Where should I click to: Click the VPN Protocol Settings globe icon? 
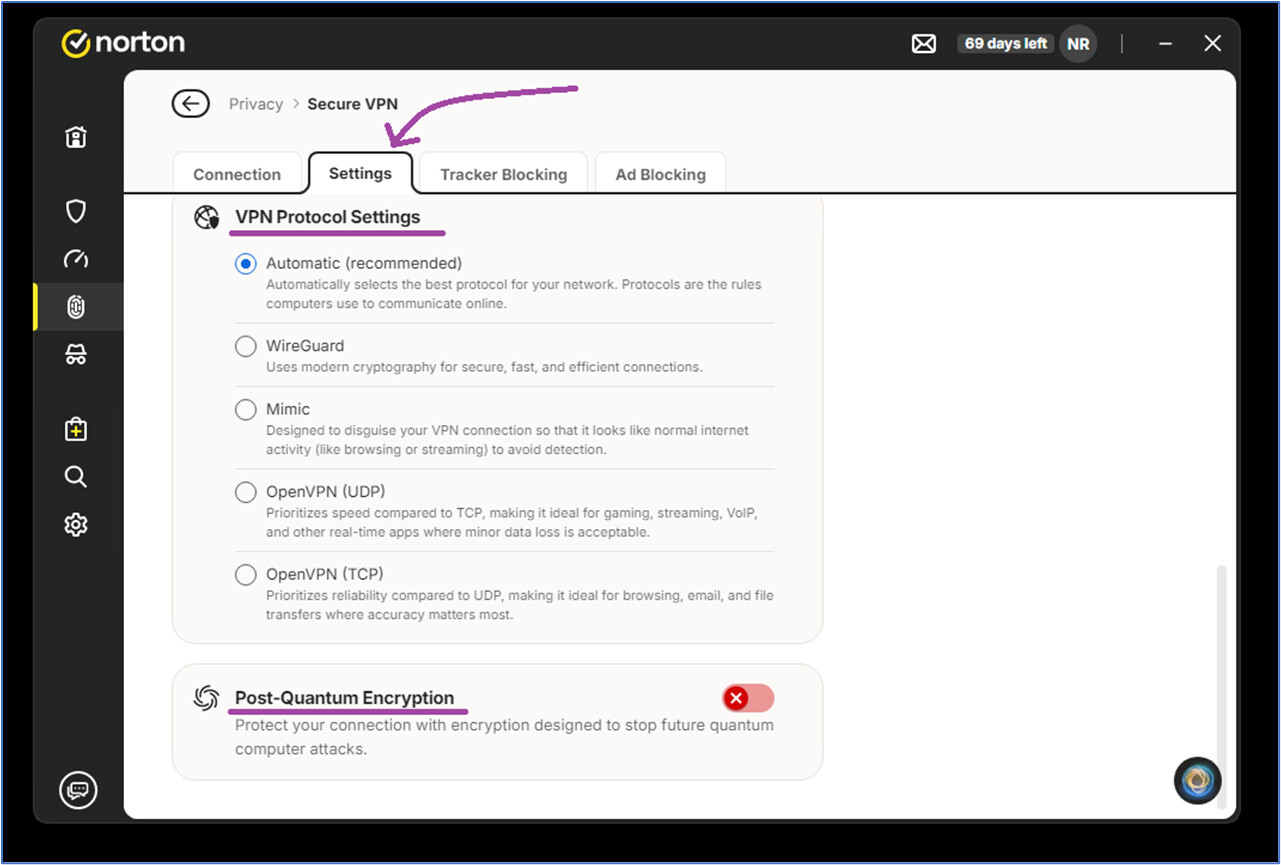(x=207, y=218)
